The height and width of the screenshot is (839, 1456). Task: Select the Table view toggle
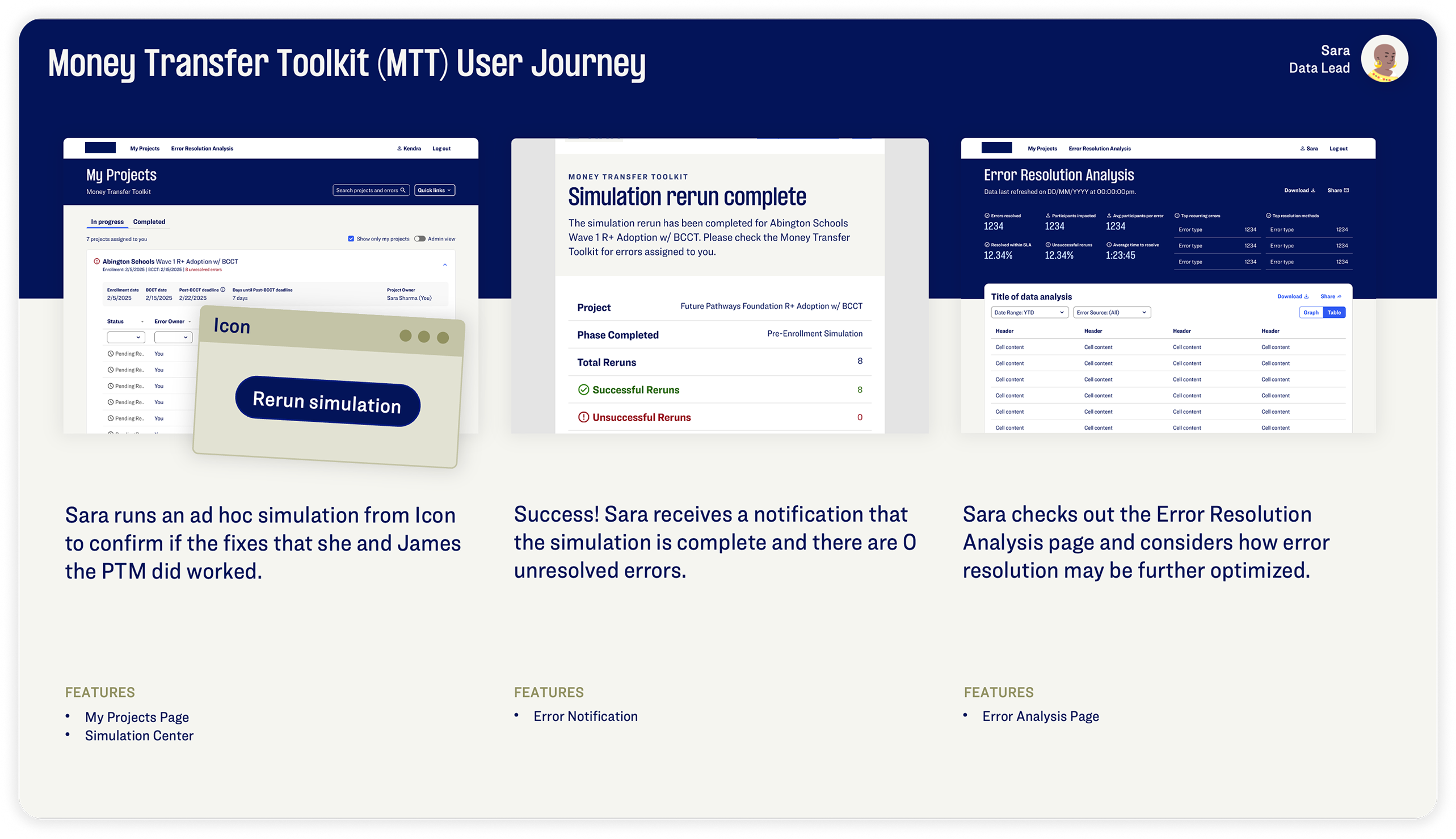point(1334,312)
